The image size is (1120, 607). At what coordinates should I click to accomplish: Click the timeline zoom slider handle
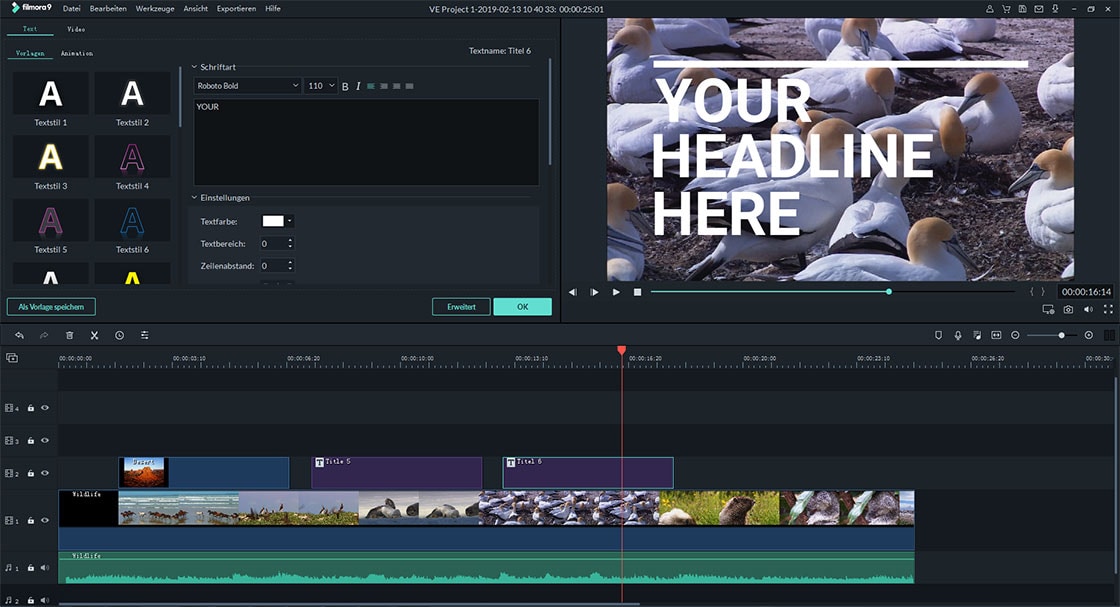tap(1061, 335)
